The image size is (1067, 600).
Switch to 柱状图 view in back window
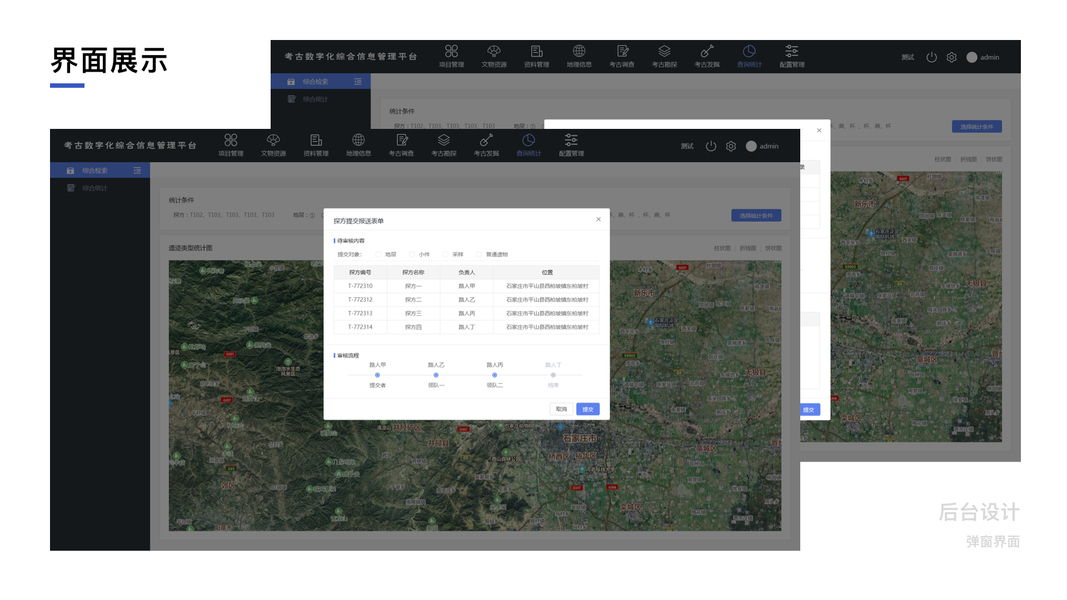[942, 159]
